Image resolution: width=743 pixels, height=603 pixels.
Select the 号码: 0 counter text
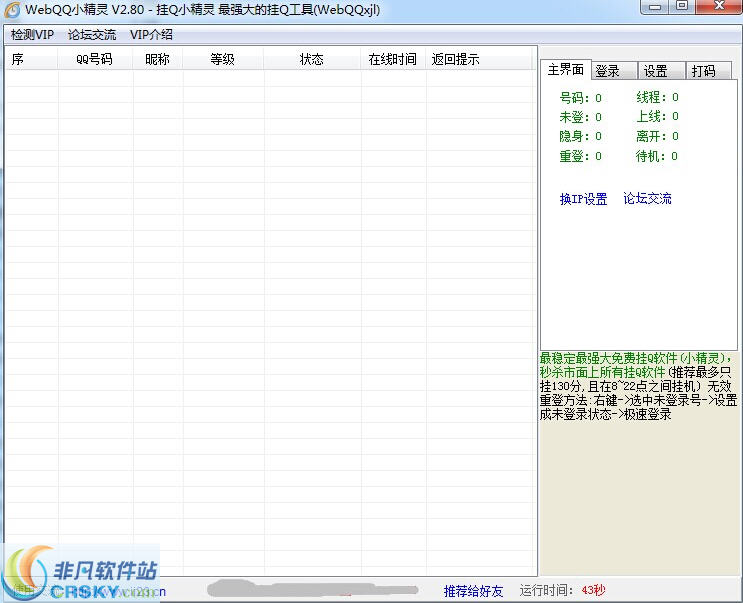580,98
